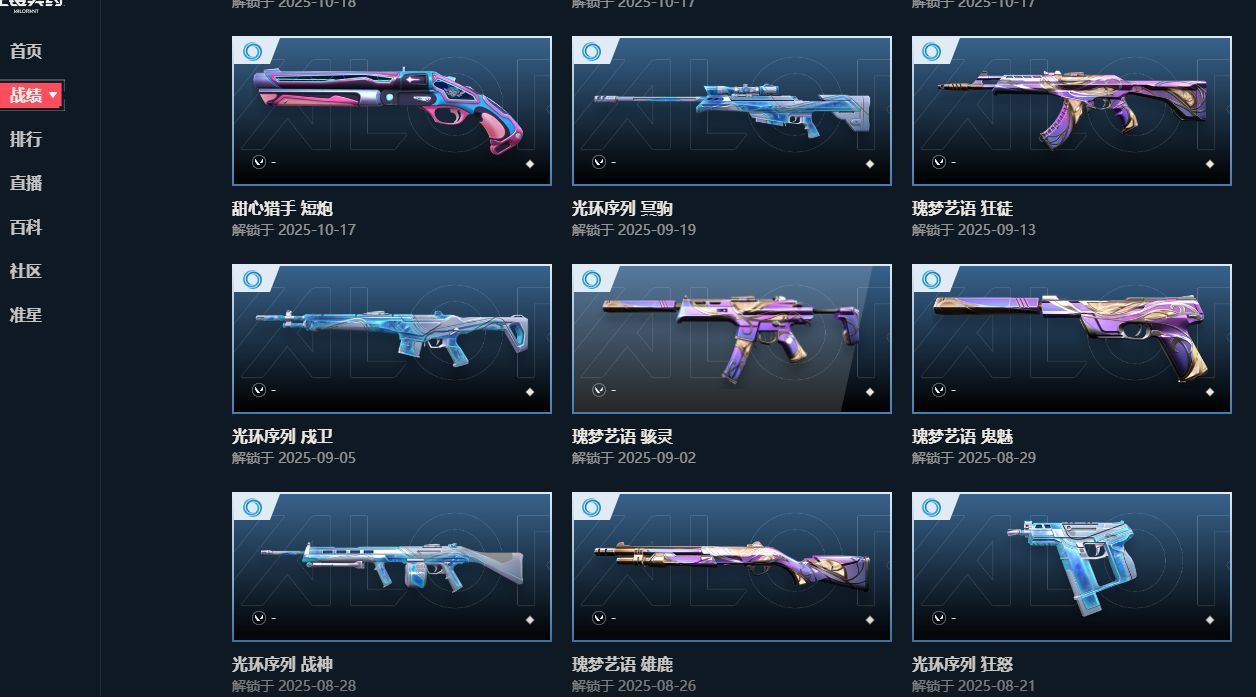Expand the 战绩 dropdown arrow in sidebar
This screenshot has width=1256, height=697.
click(x=53, y=95)
